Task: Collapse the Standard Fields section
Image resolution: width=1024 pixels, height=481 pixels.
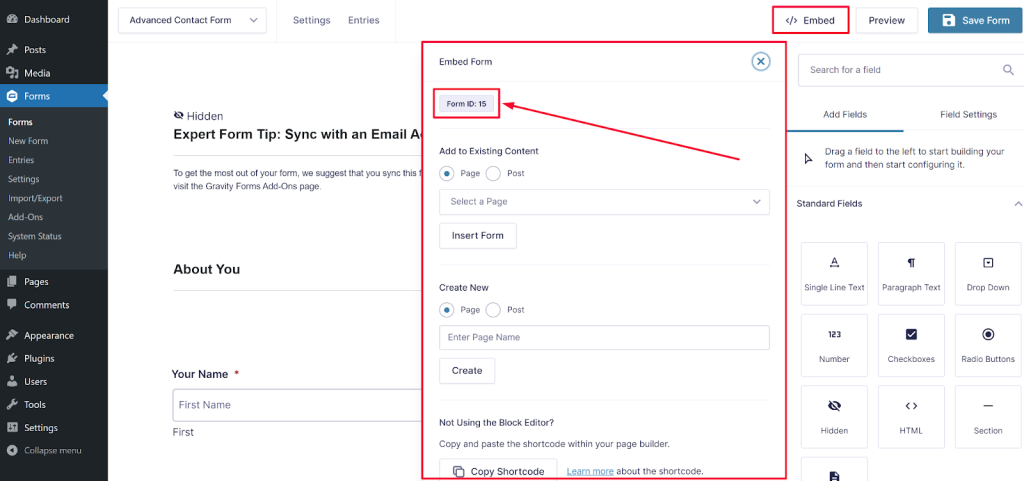Action: point(1017,204)
